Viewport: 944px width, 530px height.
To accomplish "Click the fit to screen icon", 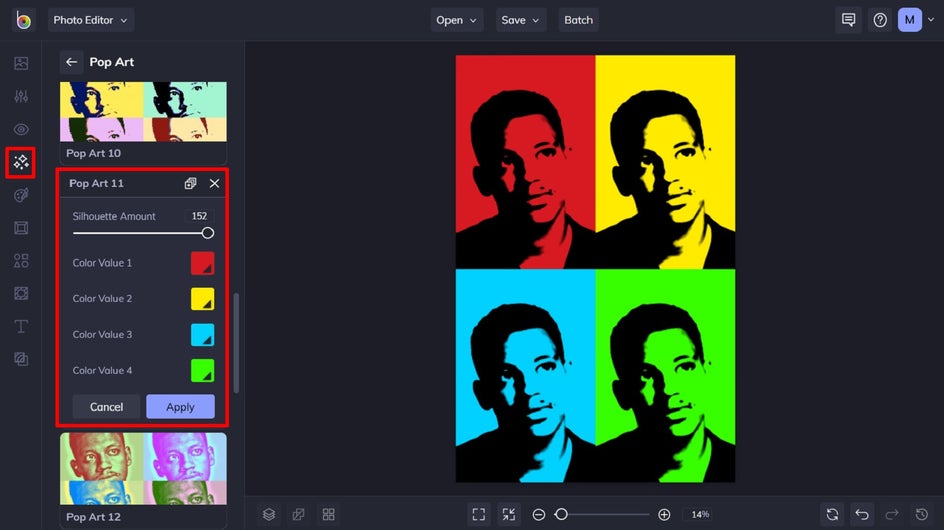I will click(x=479, y=514).
